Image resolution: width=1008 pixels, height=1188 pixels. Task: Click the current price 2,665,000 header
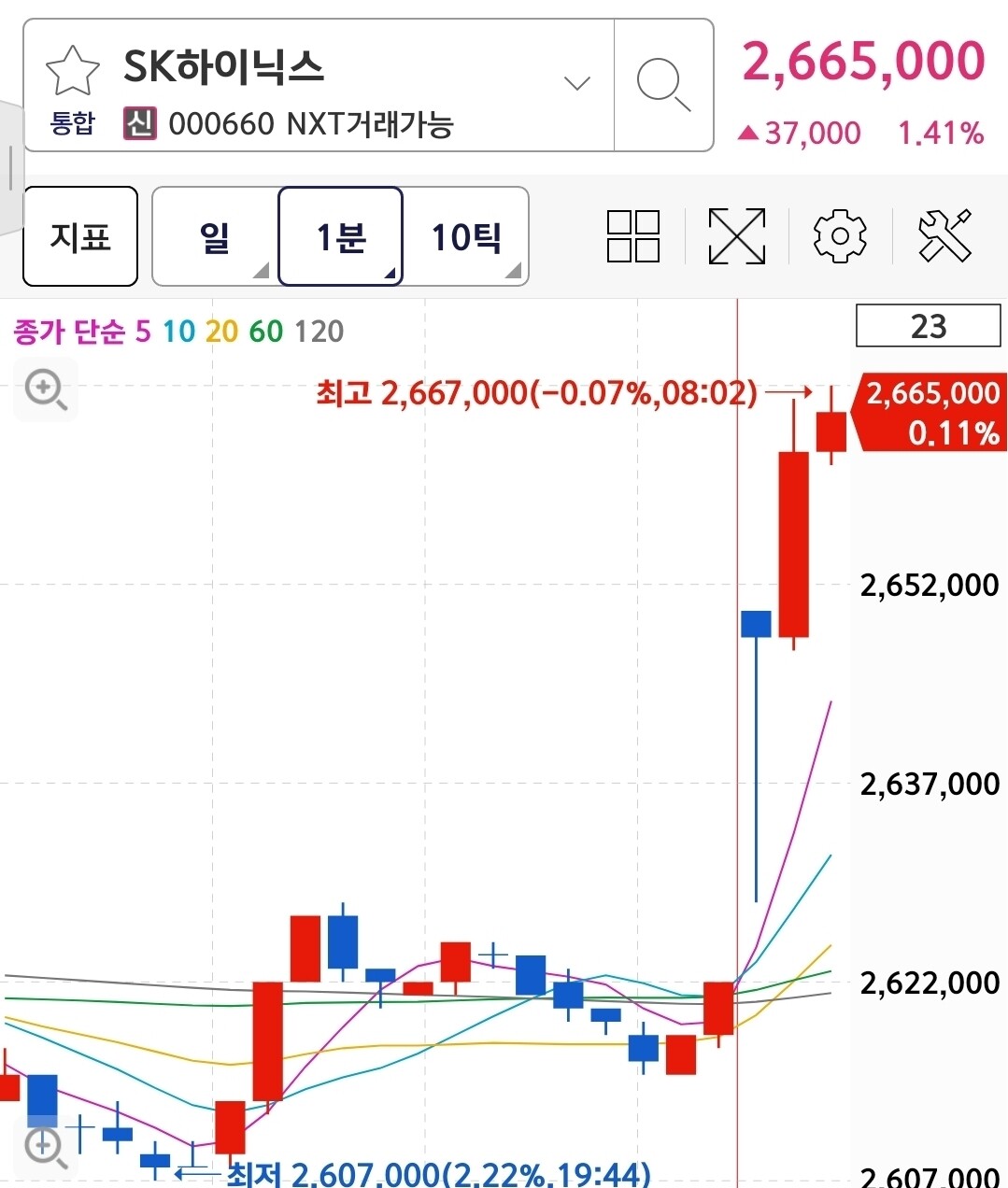pyautogui.click(x=864, y=62)
